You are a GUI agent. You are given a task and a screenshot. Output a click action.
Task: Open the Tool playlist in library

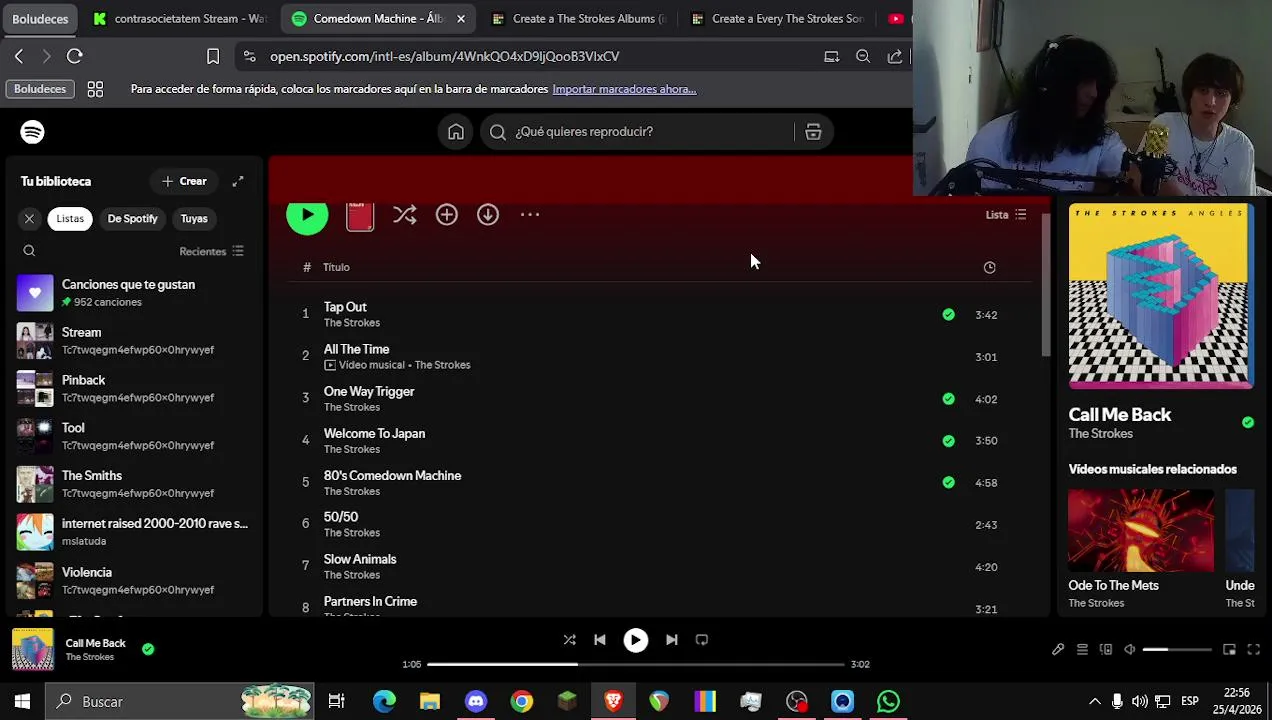point(136,437)
